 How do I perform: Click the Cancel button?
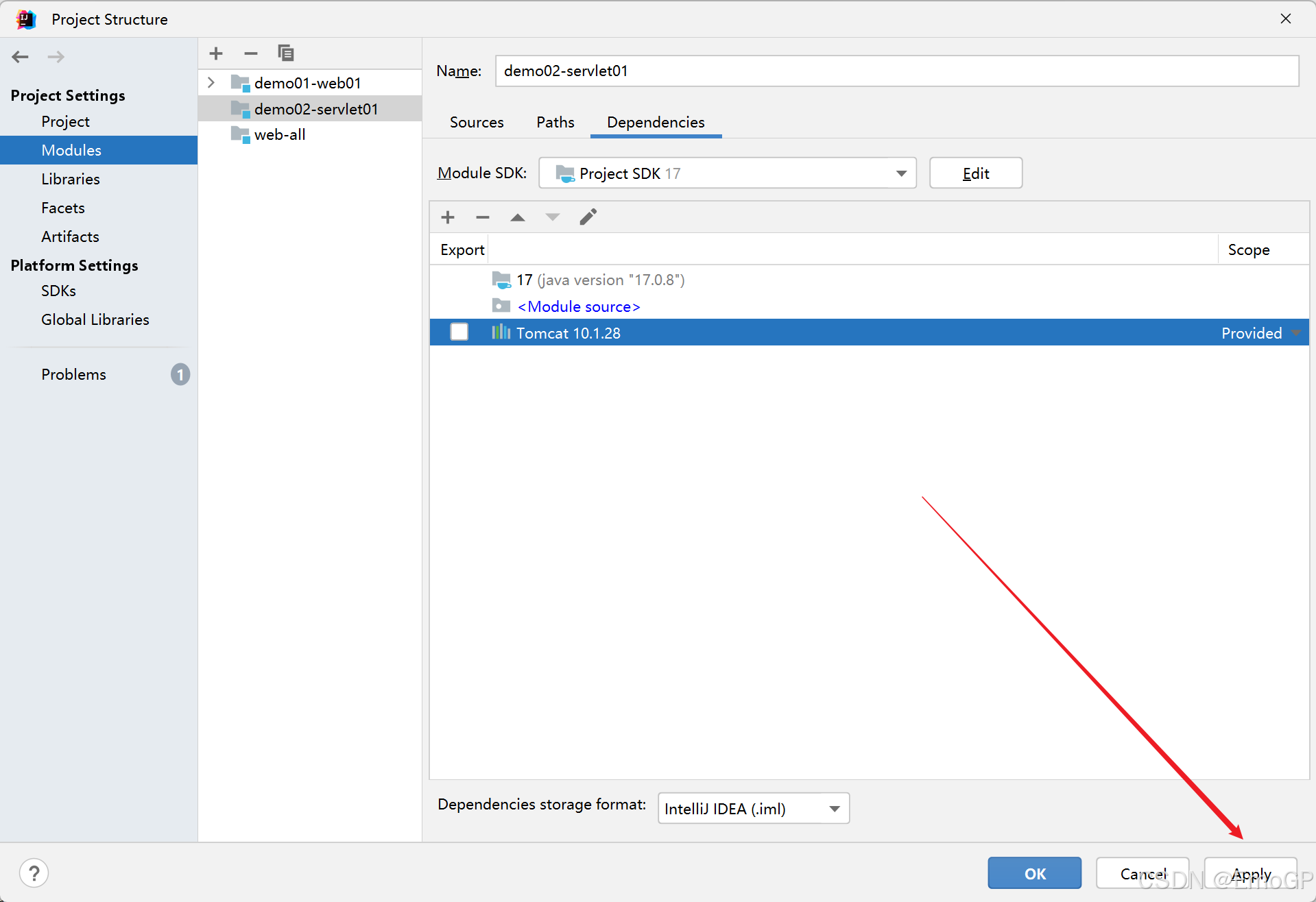click(1142, 873)
